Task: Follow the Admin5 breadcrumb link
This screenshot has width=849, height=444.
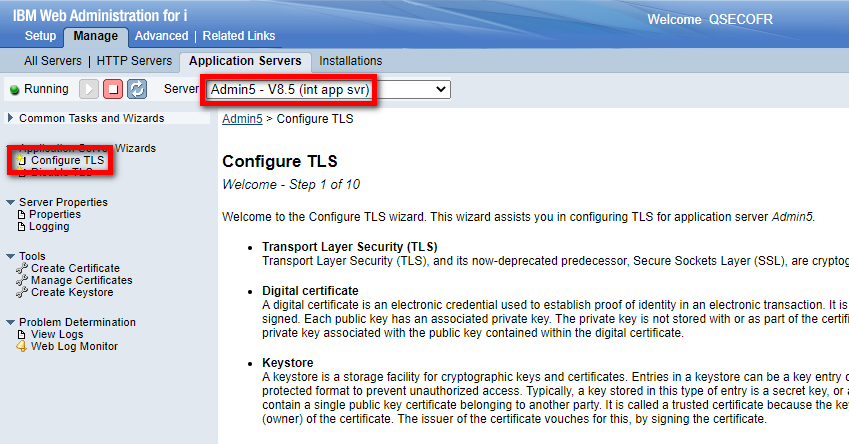Action: (x=242, y=119)
